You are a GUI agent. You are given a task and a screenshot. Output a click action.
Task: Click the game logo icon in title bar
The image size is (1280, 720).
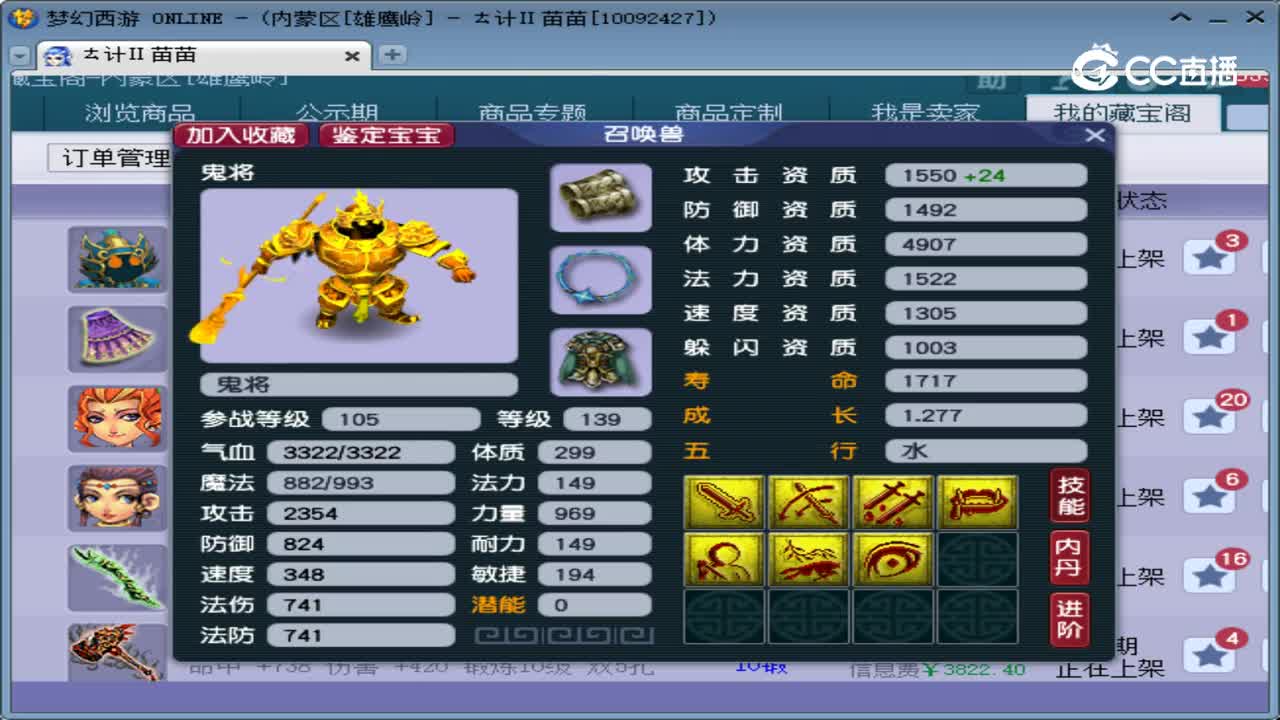(22, 17)
